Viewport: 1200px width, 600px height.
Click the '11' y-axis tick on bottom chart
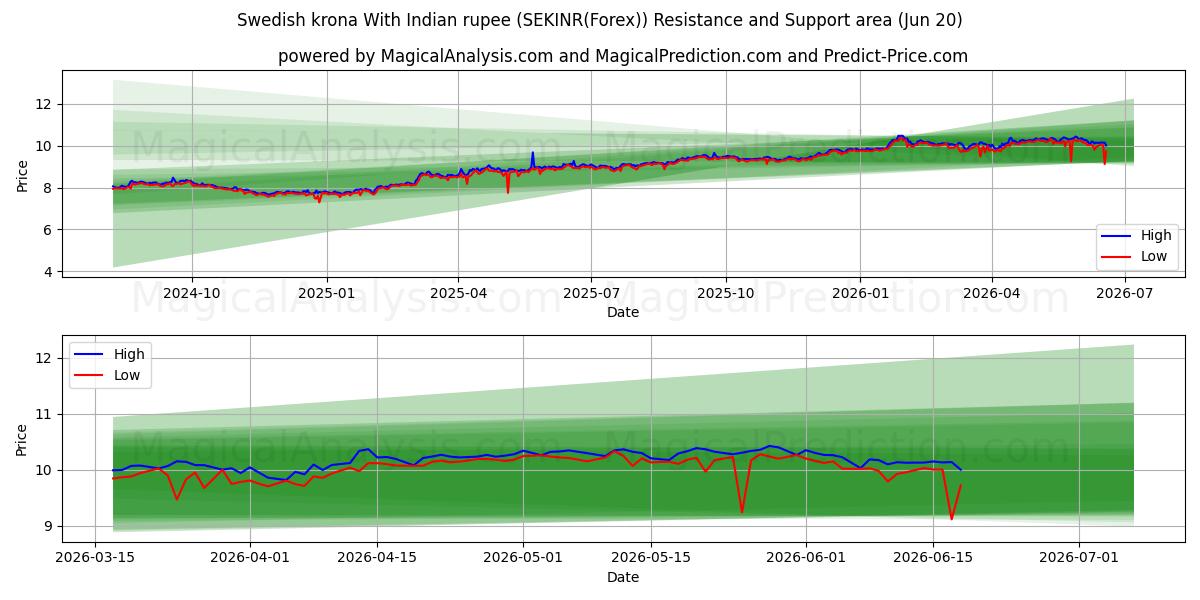[x=45, y=414]
